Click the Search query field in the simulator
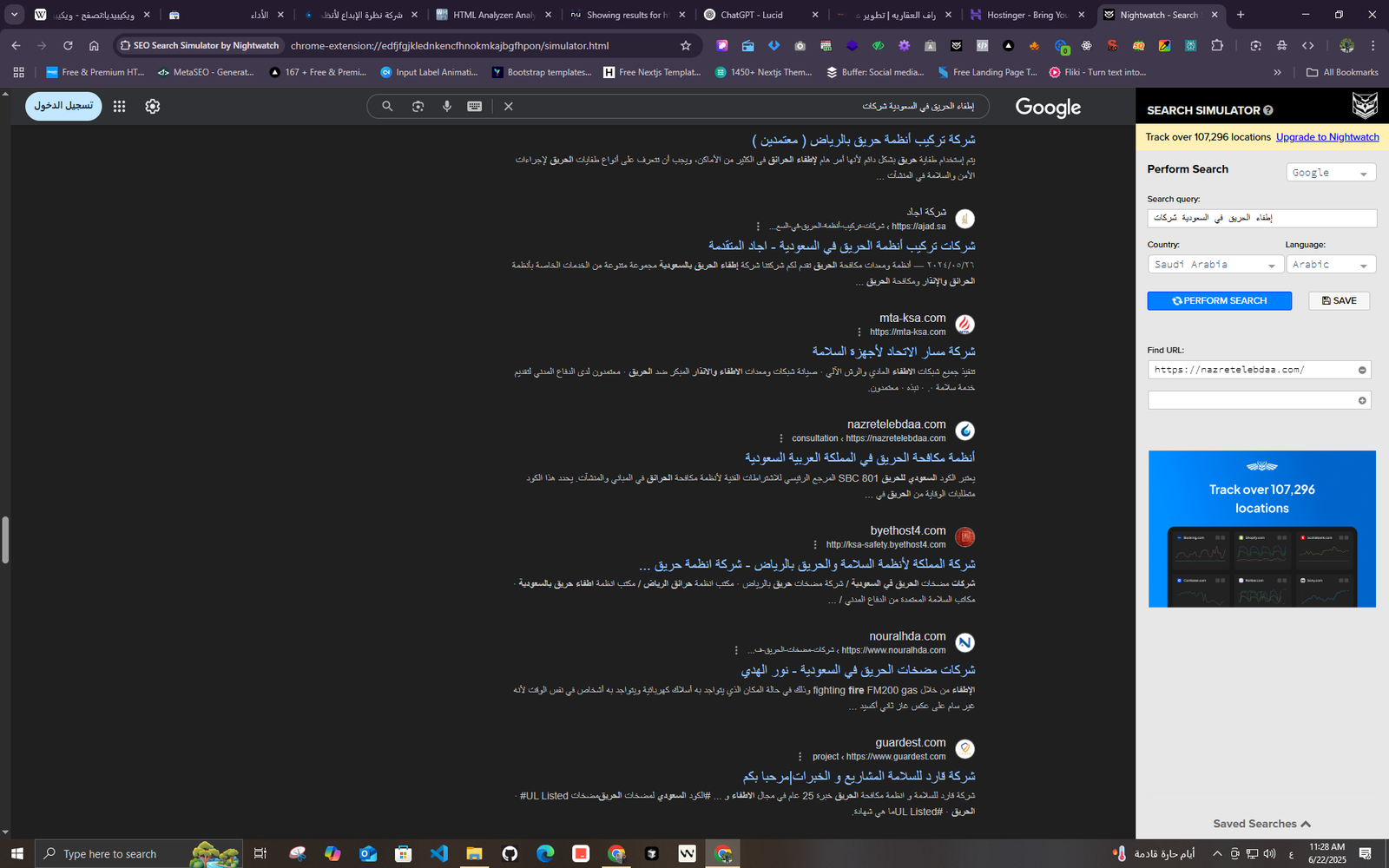 tap(1261, 218)
